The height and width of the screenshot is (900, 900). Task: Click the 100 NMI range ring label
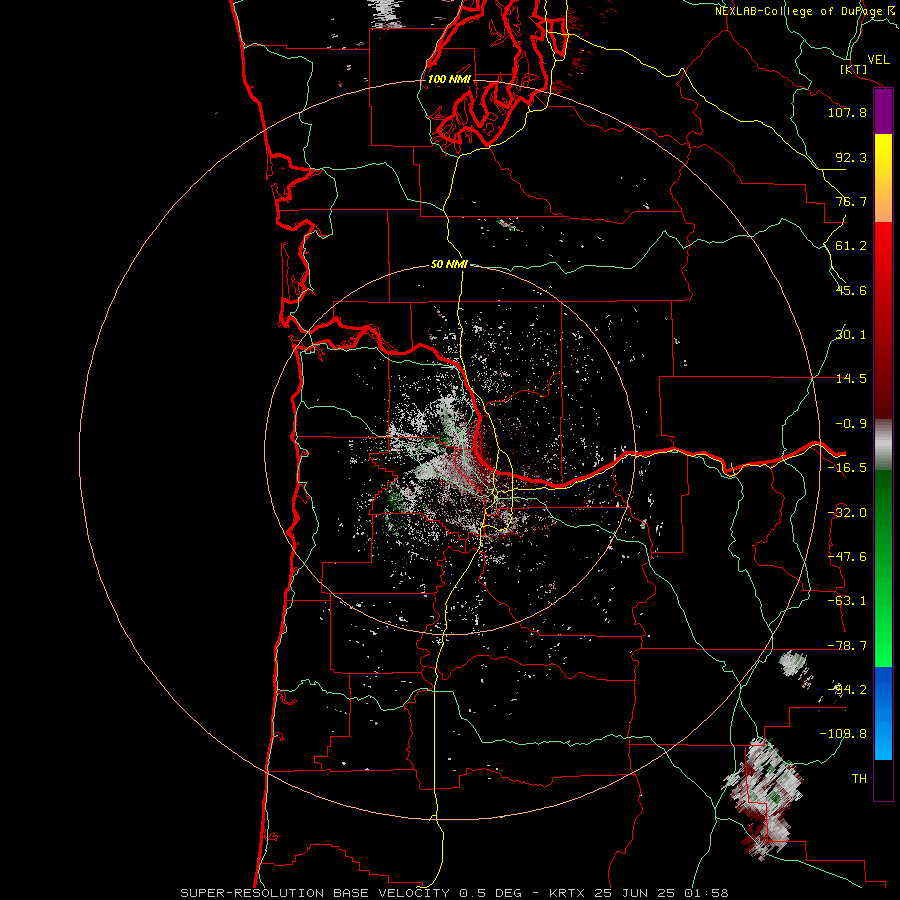pos(449,79)
